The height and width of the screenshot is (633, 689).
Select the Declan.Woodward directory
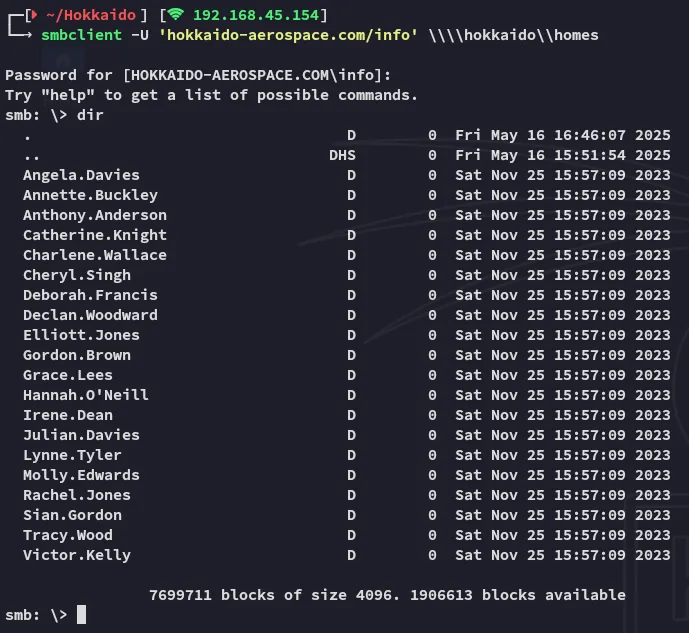(90, 315)
